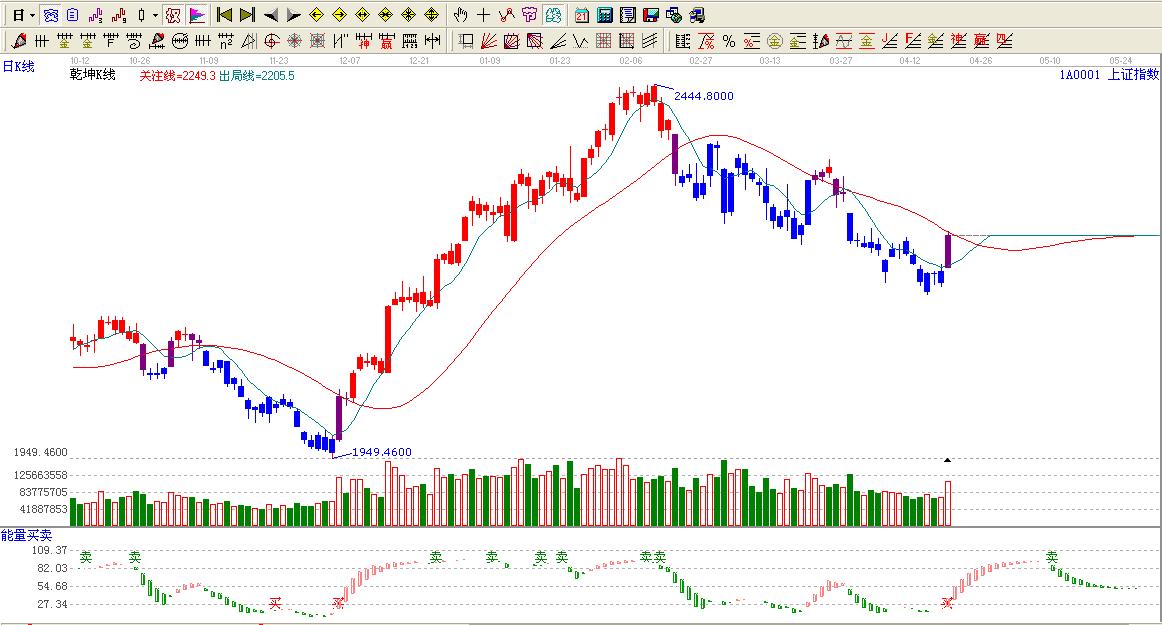
Task: Expand the candlestick type dropdown arrow
Action: point(155,15)
